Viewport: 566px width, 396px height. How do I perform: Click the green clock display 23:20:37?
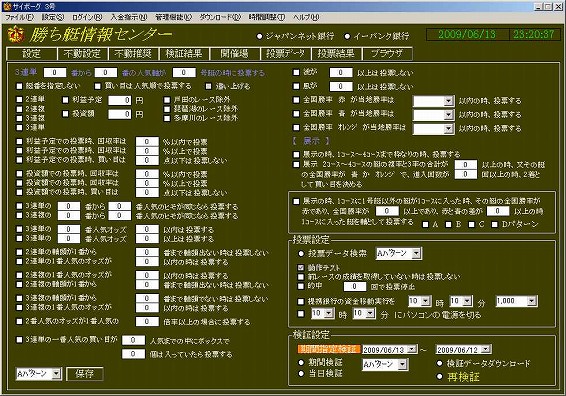click(534, 35)
